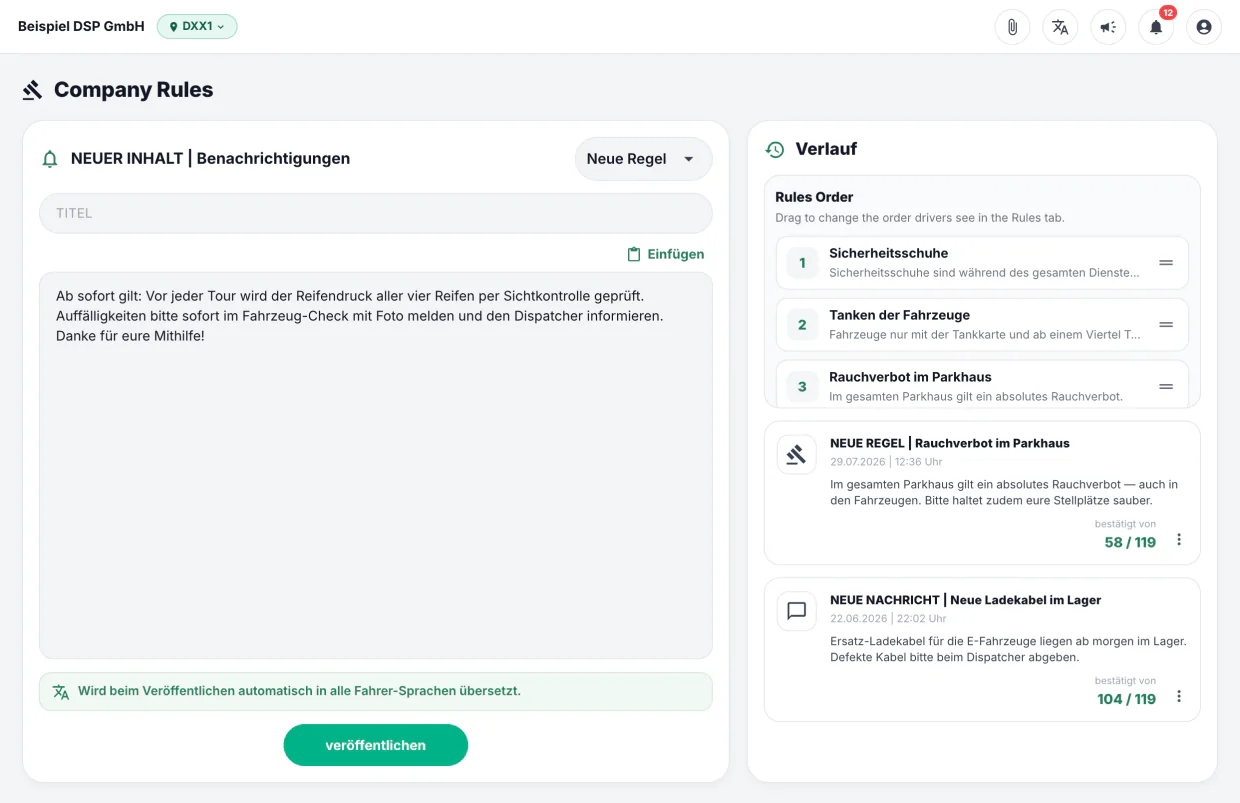Click the veröffentlichen button
1240x803 pixels.
tap(376, 745)
